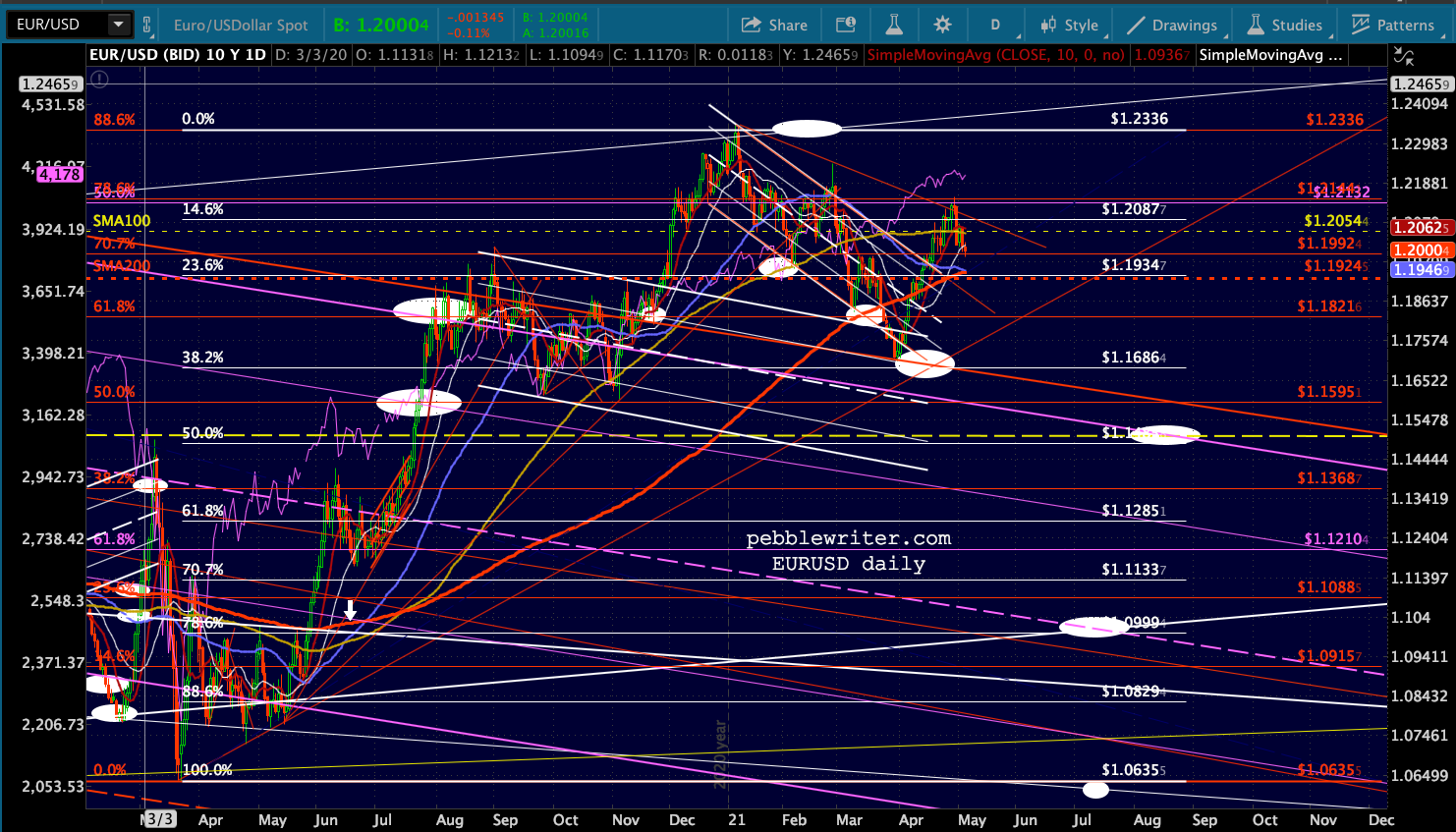
Task: Click the red 1.2000 price bubble
Action: [1422, 250]
